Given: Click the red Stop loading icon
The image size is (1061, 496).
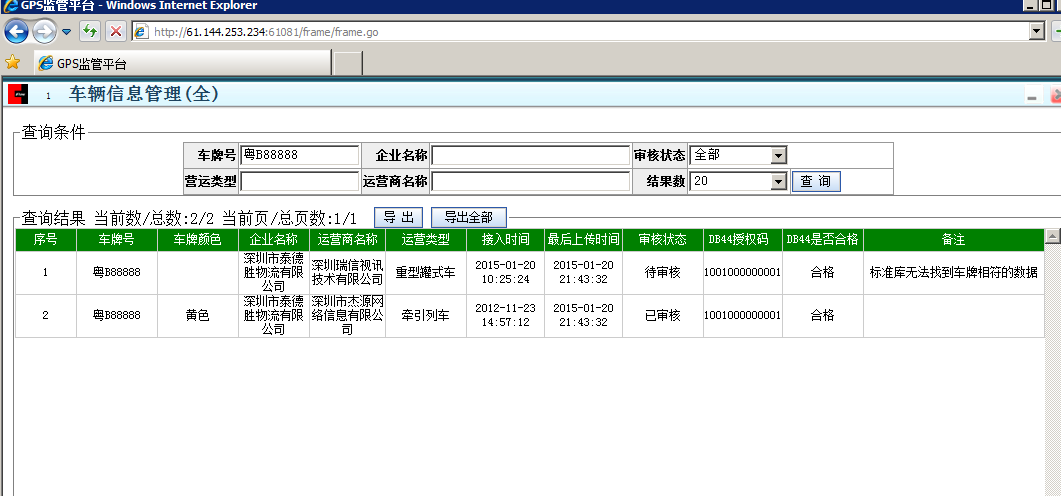Looking at the screenshot, I should click(116, 31).
